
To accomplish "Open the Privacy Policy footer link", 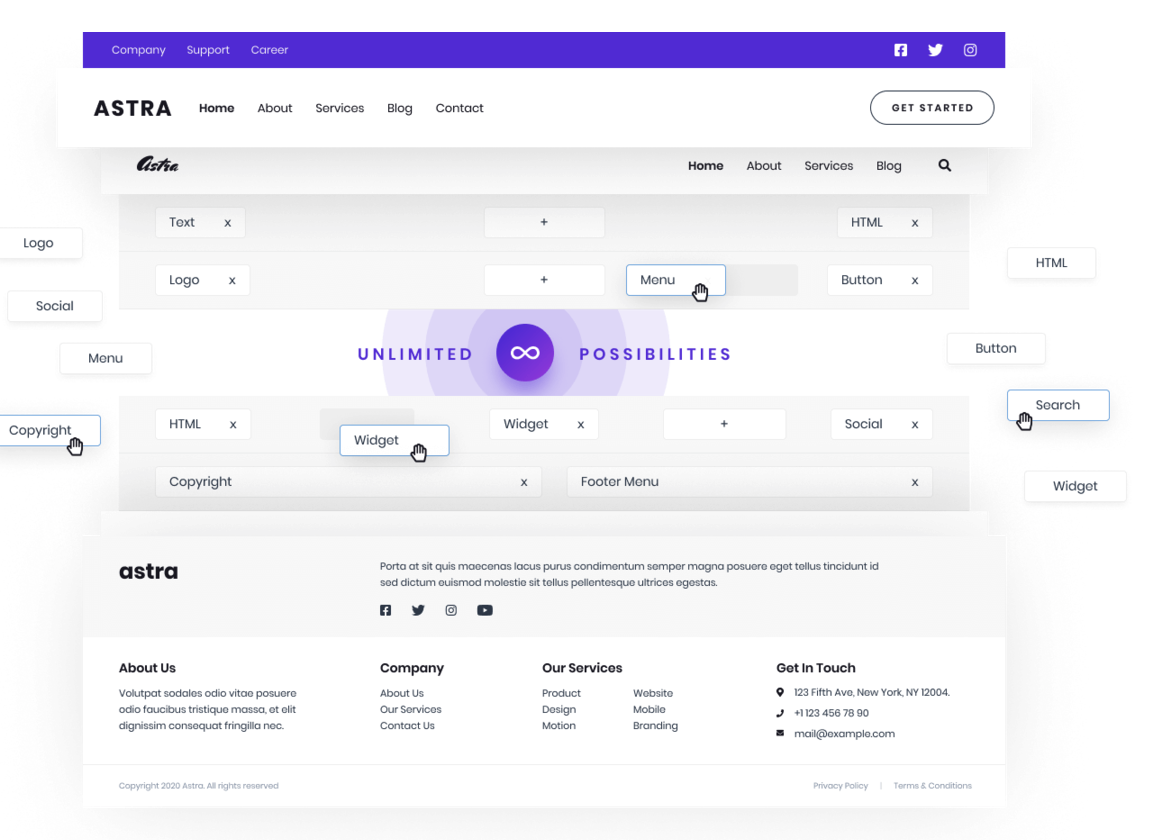I will (x=840, y=786).
